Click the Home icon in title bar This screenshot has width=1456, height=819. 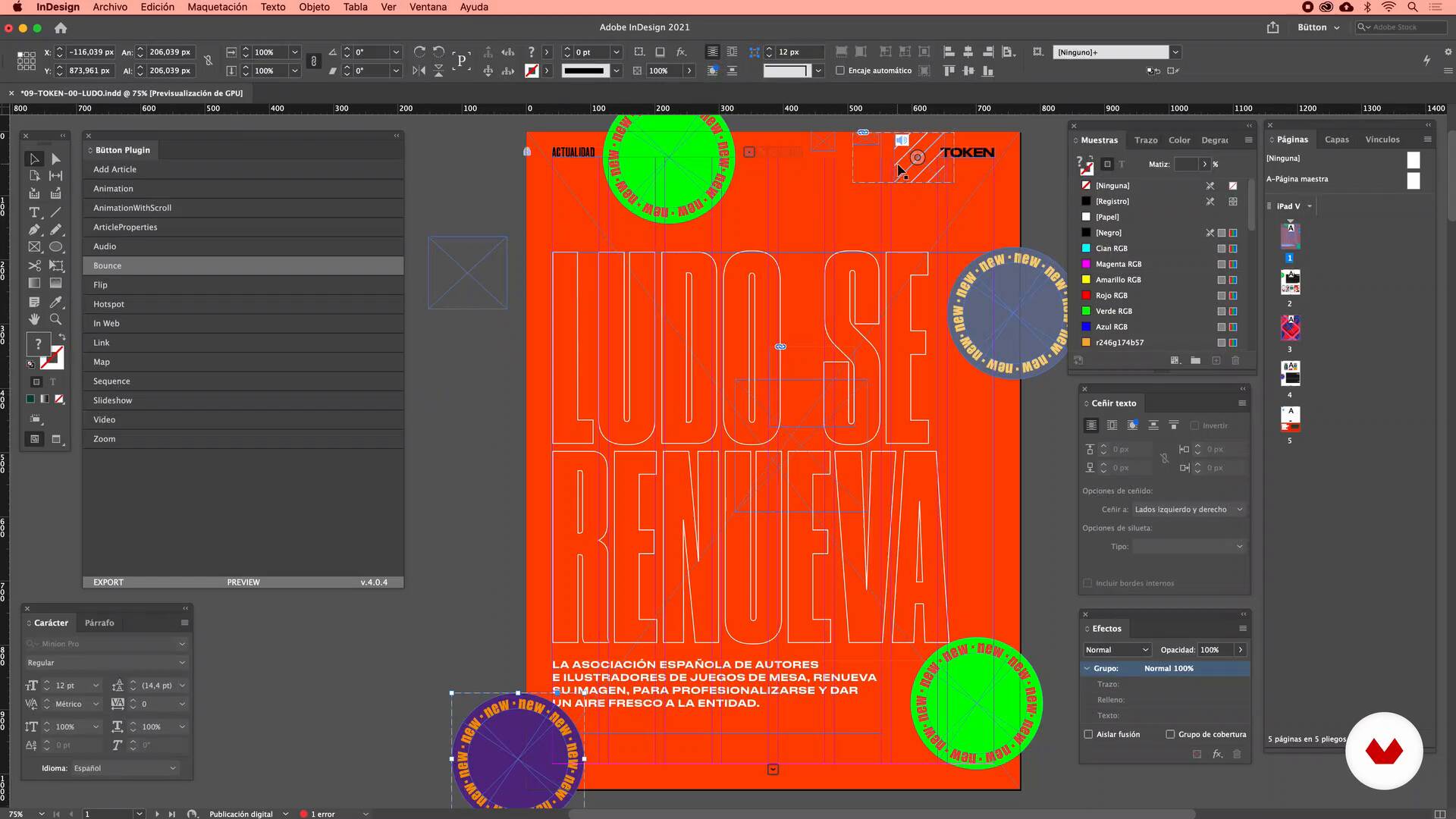click(x=61, y=28)
